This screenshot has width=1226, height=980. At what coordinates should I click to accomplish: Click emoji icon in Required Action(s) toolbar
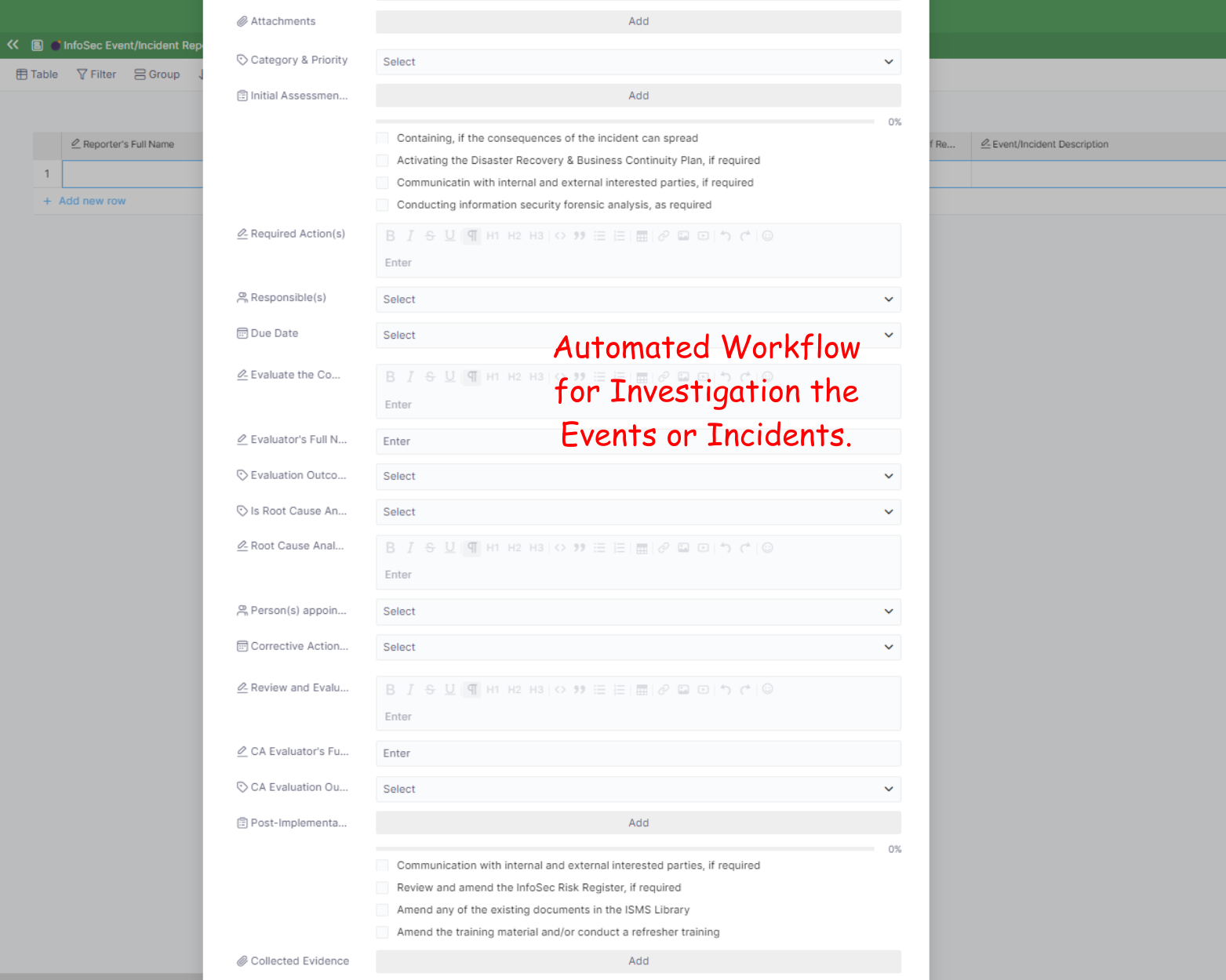point(767,236)
